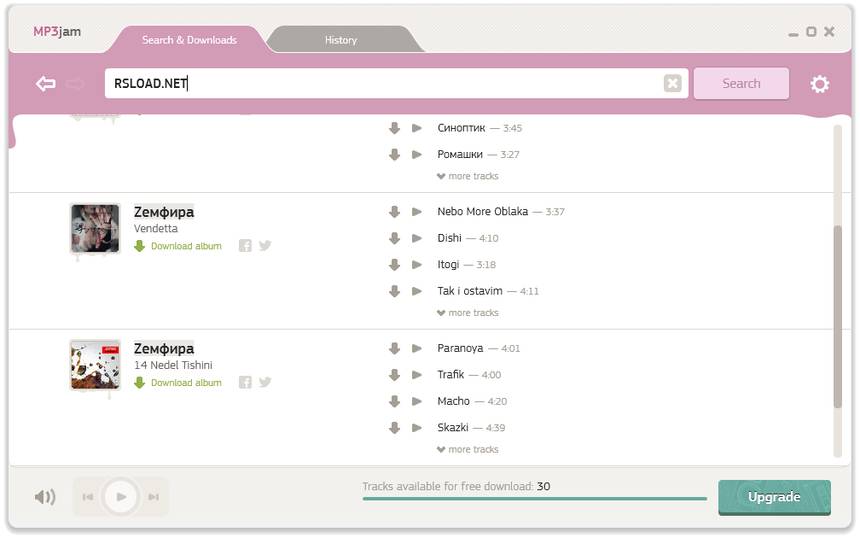
Task: Download album Vendetta
Action: (x=178, y=246)
